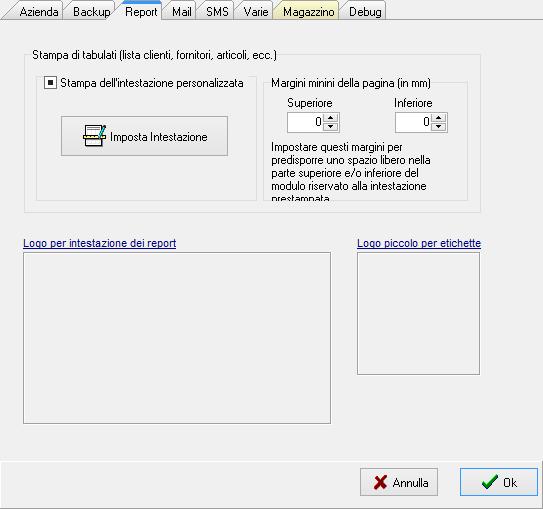Go to the SMS tab
543x509 pixels.
(217, 12)
